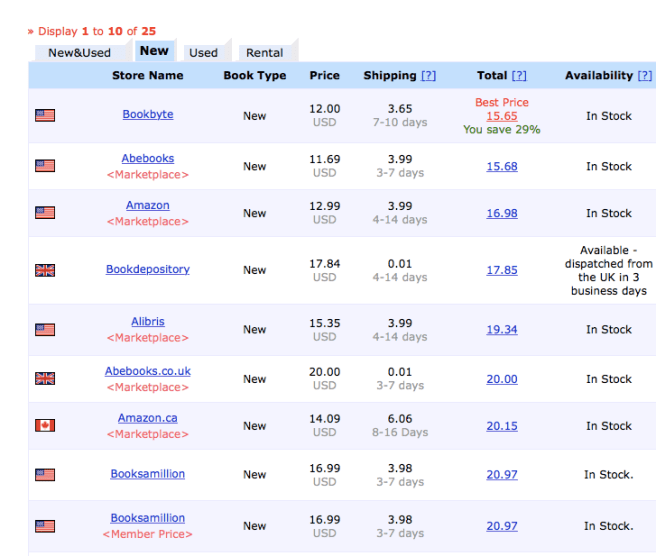
Task: Click the US flag icon beside Alibris
Action: point(45,329)
